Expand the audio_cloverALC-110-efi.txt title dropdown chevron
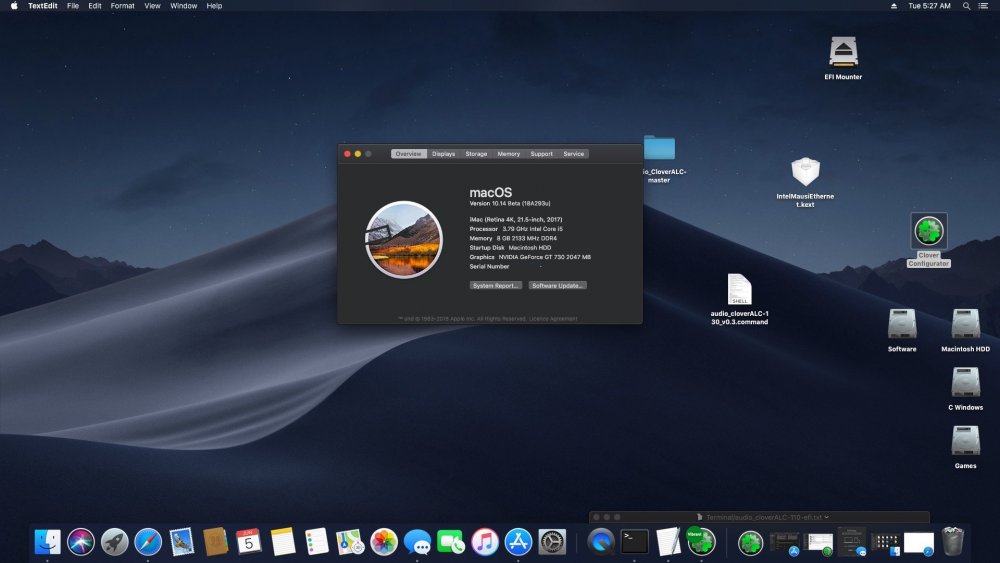Viewport: 1000px width, 563px height. point(827,517)
